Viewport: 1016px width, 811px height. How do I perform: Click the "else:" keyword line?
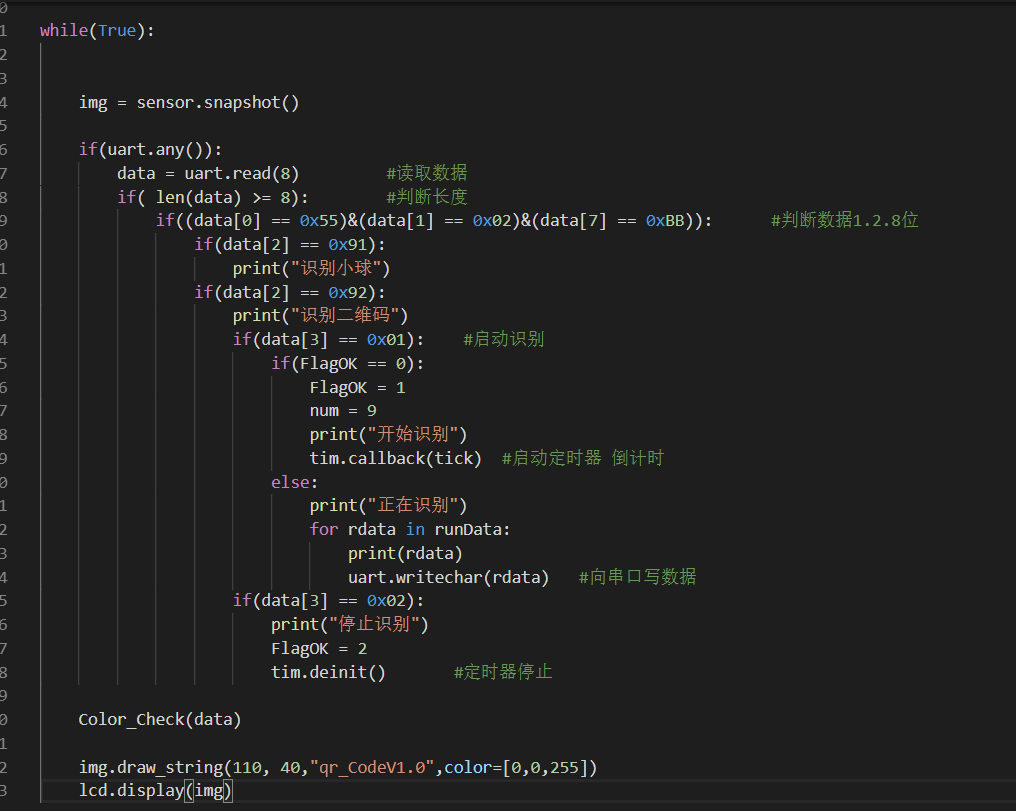(x=294, y=483)
